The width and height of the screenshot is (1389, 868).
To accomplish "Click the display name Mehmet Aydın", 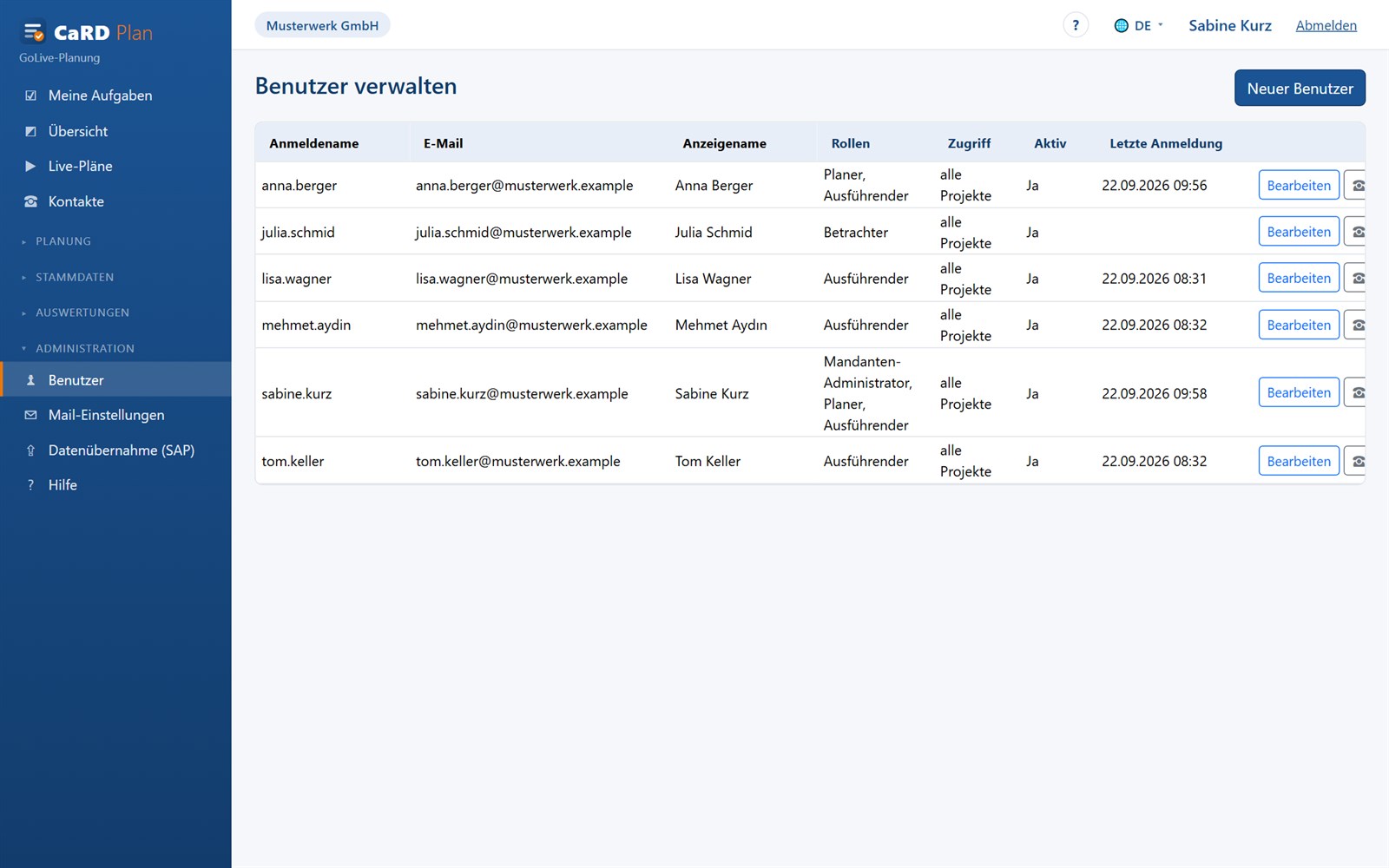I will click(x=721, y=325).
